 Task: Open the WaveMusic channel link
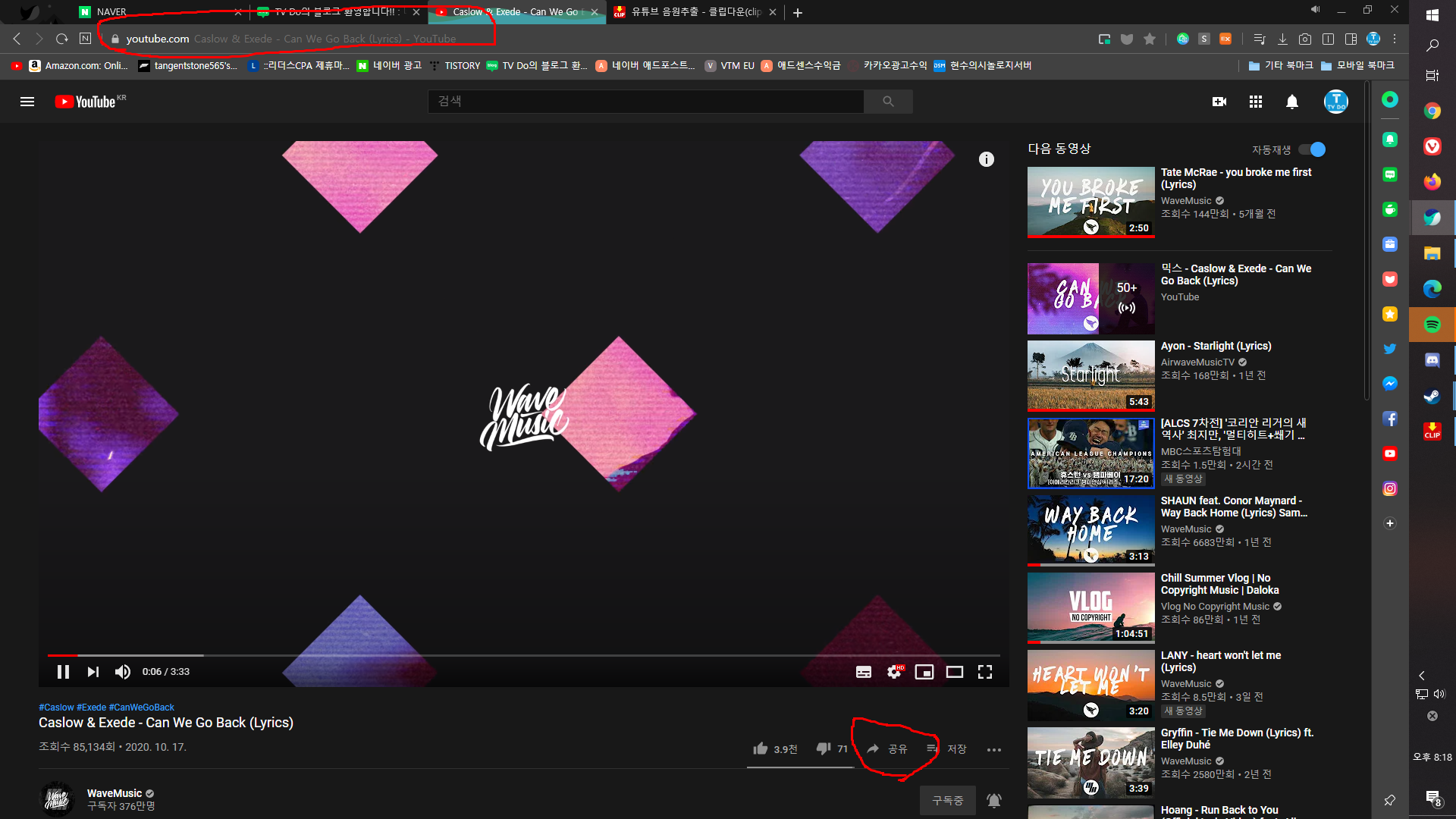click(114, 793)
